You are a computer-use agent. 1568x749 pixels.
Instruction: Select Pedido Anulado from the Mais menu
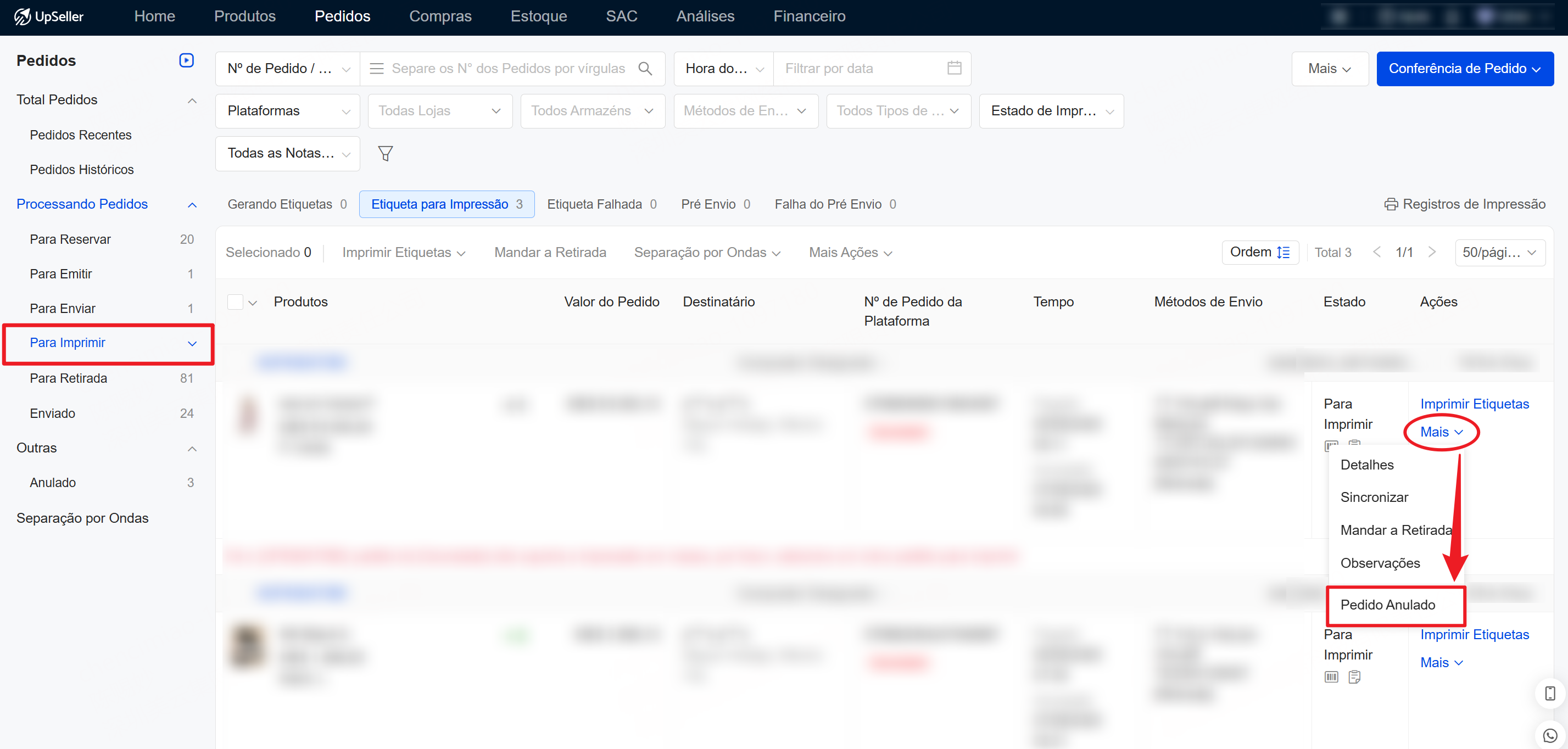coord(1388,605)
